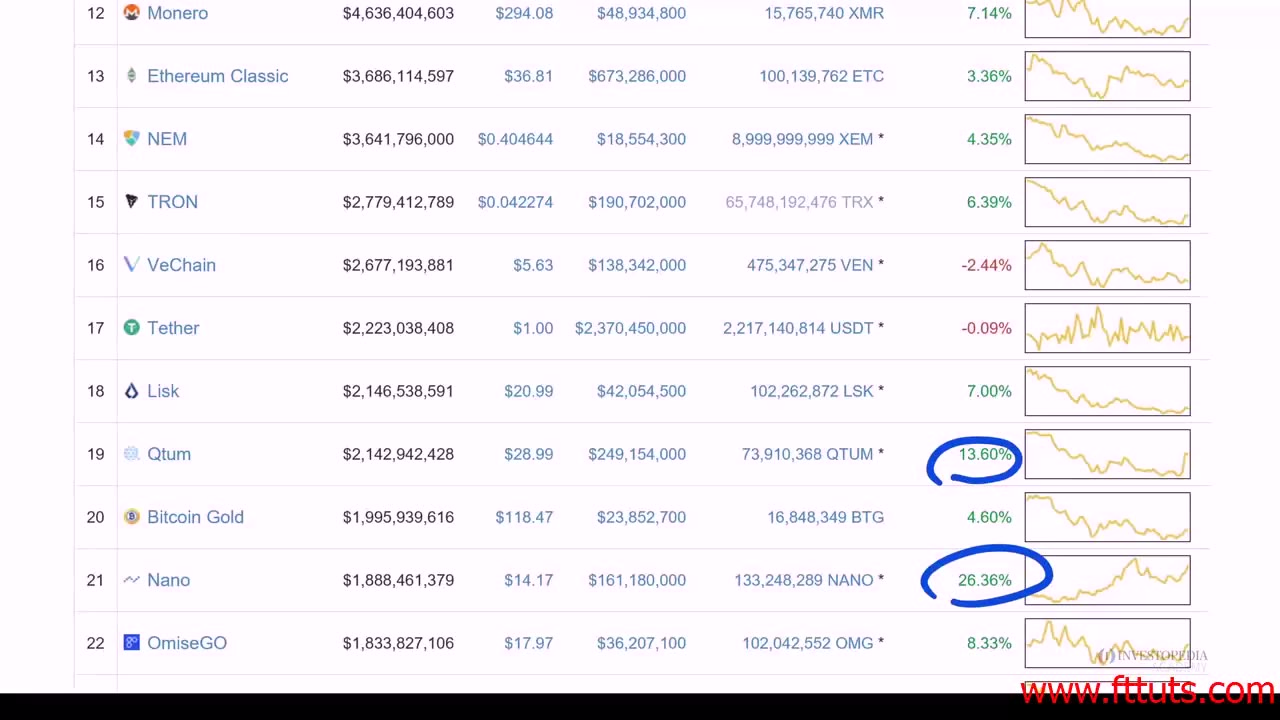
Task: Click Nano price $14.17
Action: pos(528,580)
